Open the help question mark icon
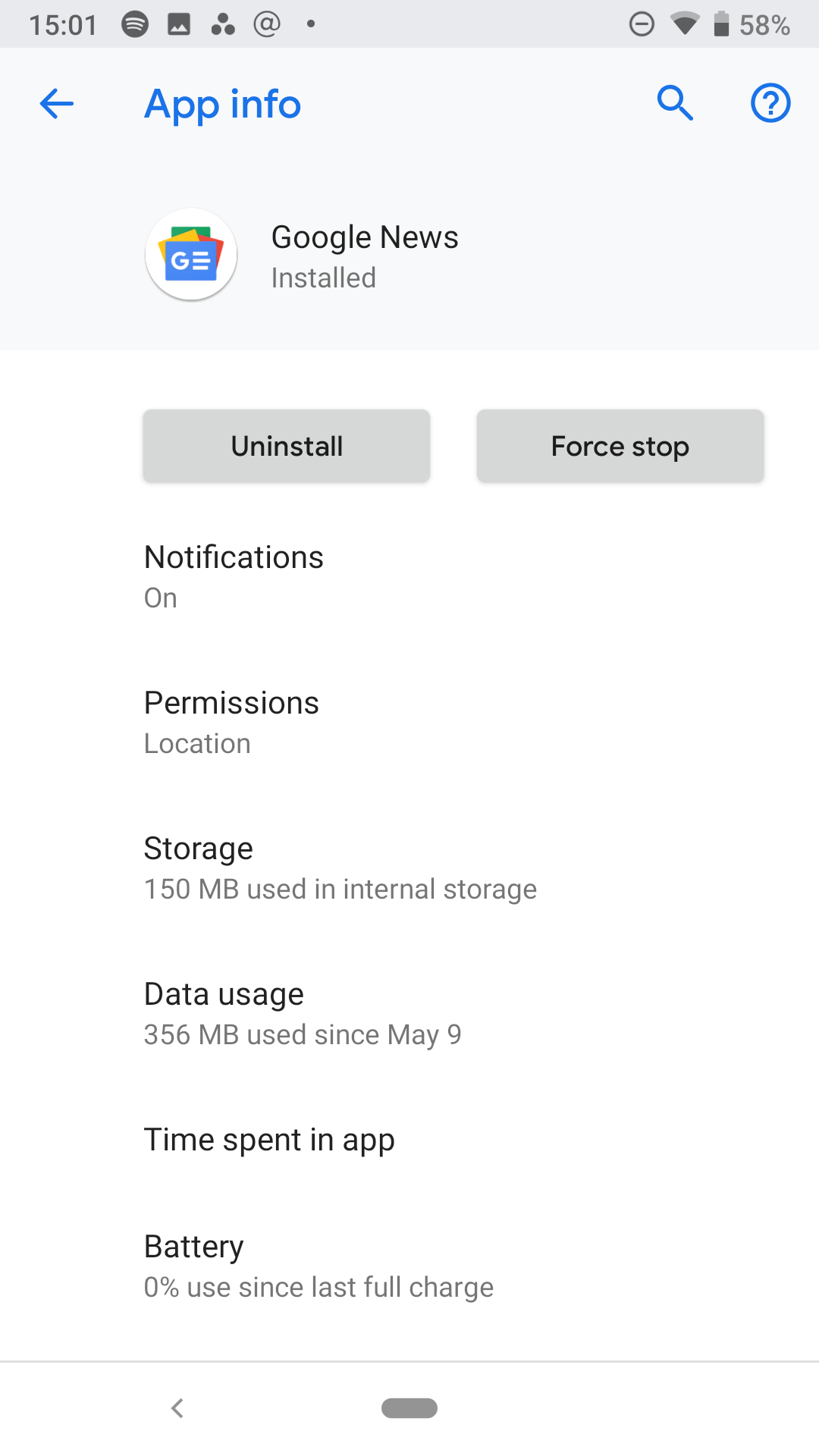 coord(770,103)
